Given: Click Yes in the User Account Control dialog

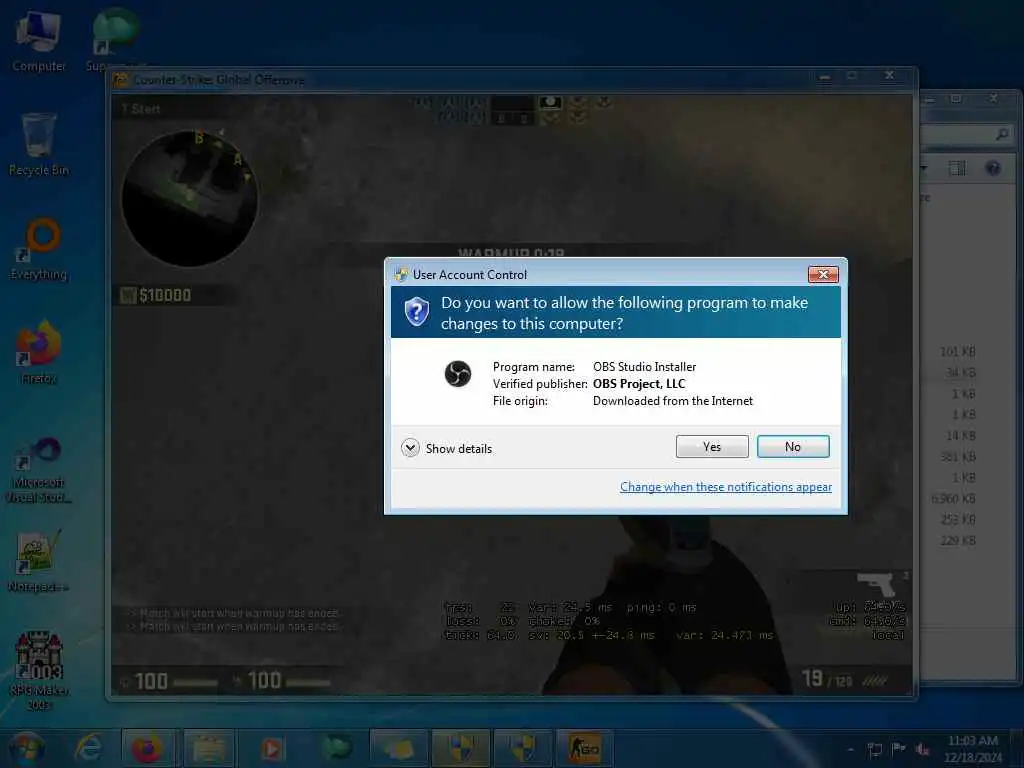Looking at the screenshot, I should pos(712,447).
